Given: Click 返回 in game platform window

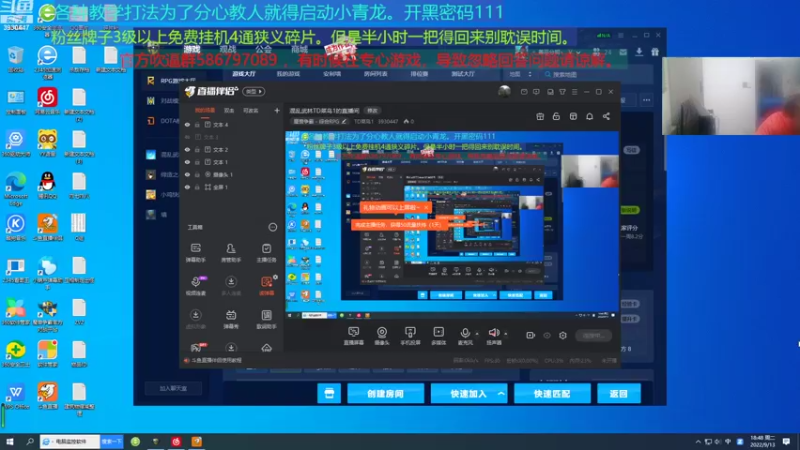Looking at the screenshot, I should [x=618, y=394].
